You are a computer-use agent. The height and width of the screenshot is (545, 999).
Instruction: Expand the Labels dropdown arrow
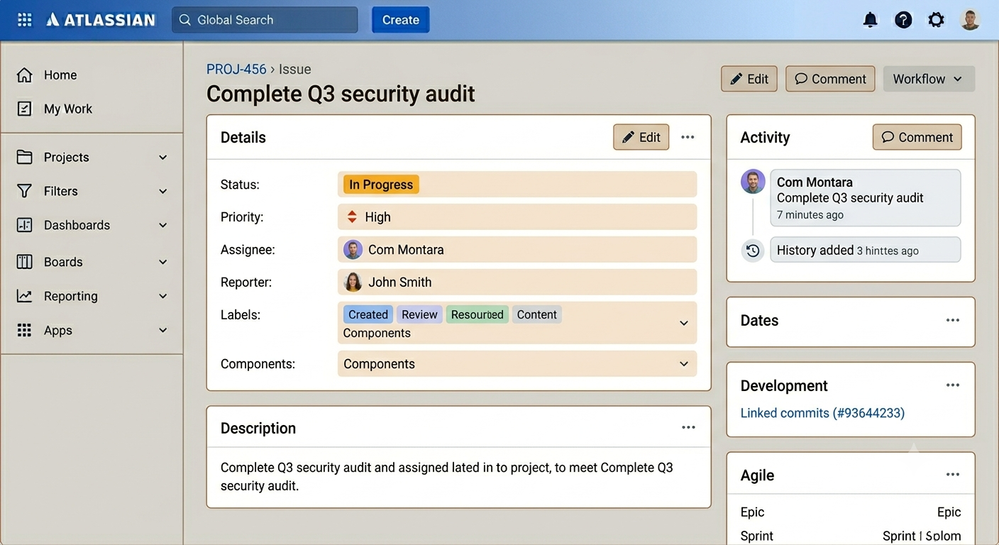tap(684, 323)
